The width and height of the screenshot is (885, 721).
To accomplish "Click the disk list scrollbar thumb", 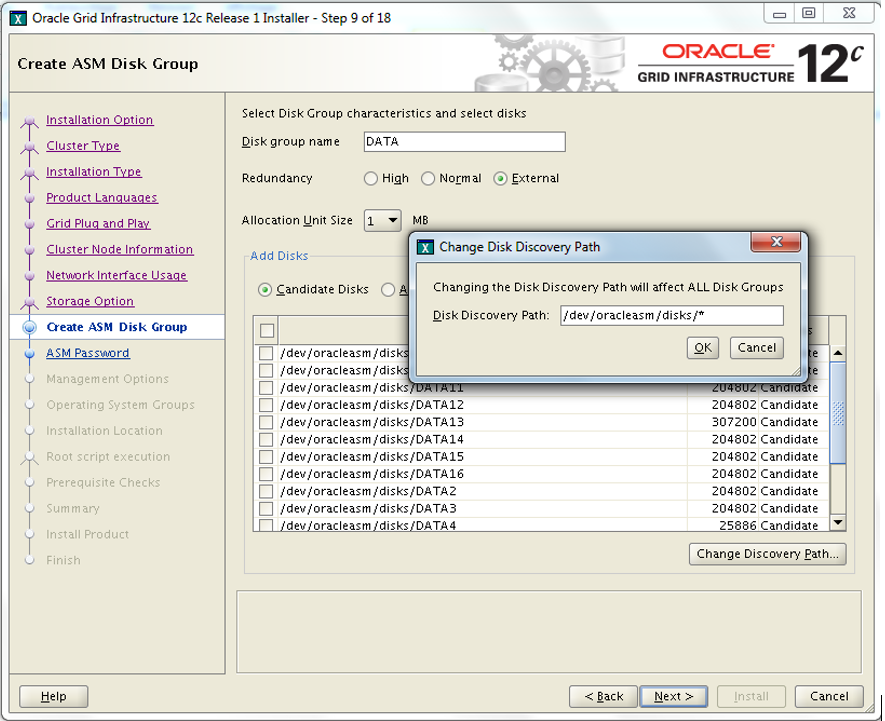I will click(838, 413).
